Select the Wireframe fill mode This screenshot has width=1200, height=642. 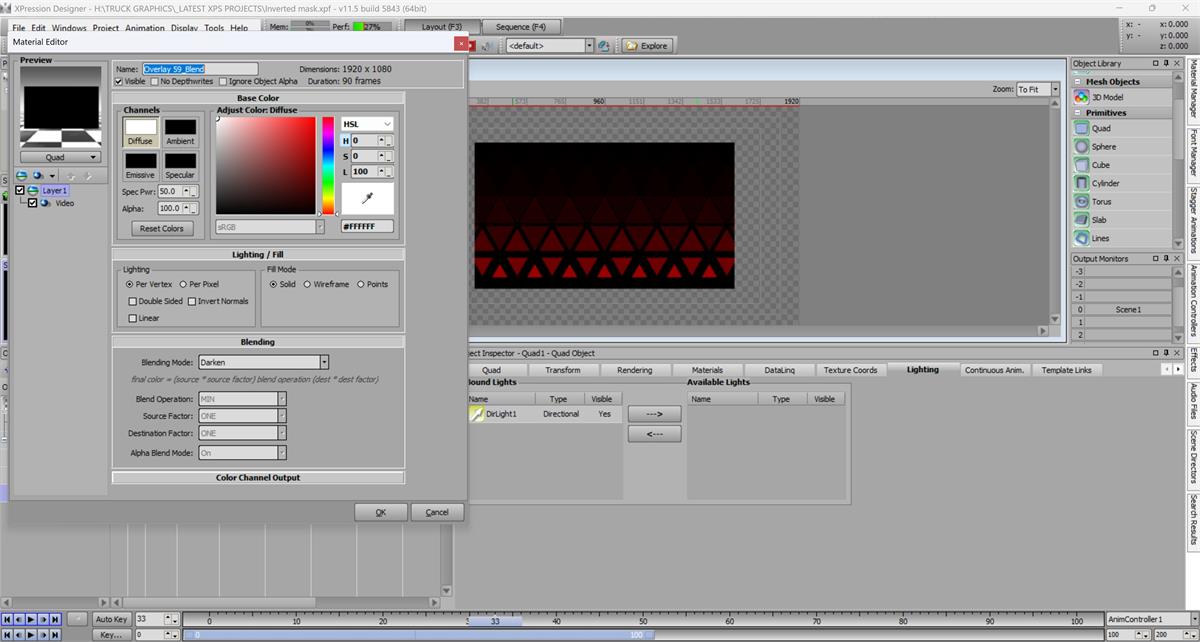308,284
